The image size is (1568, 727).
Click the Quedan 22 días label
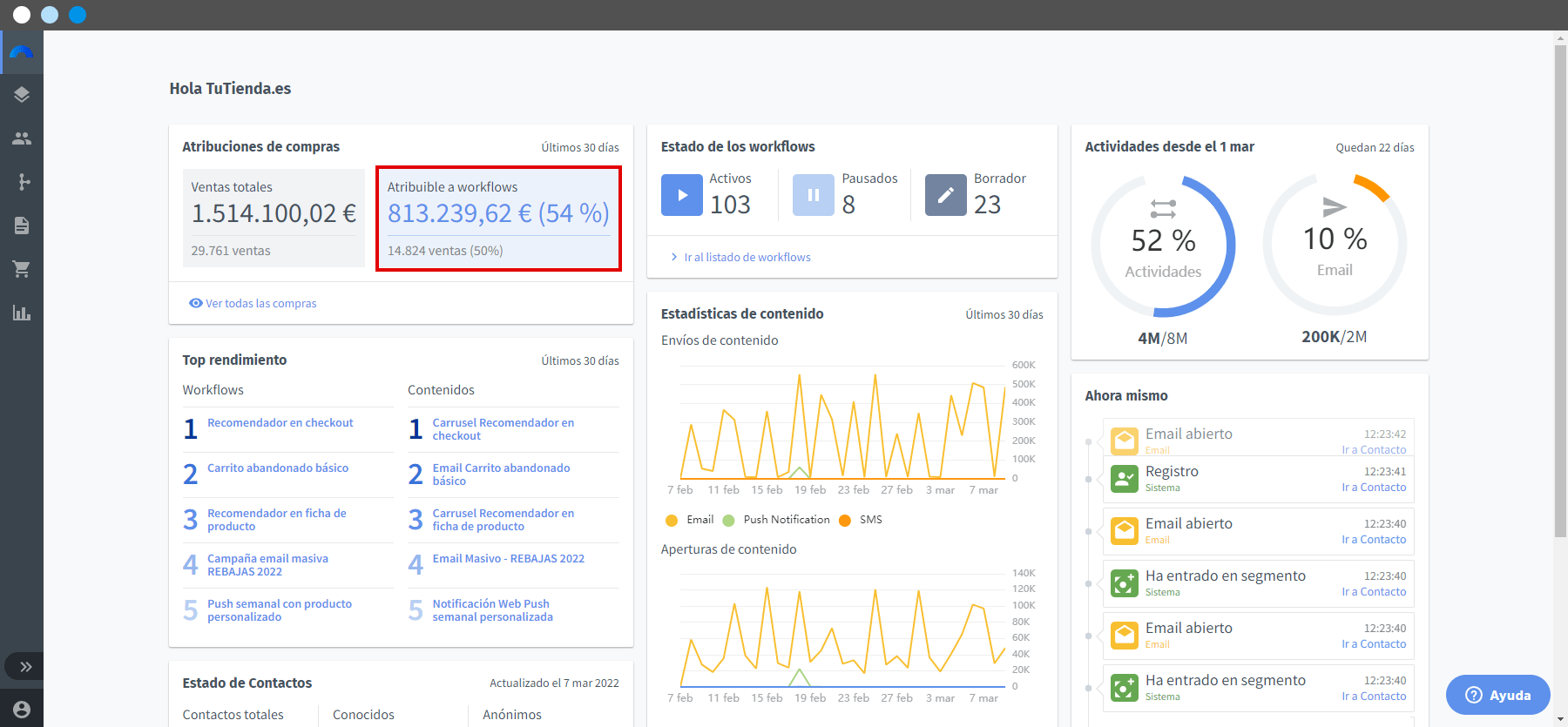click(x=1375, y=148)
